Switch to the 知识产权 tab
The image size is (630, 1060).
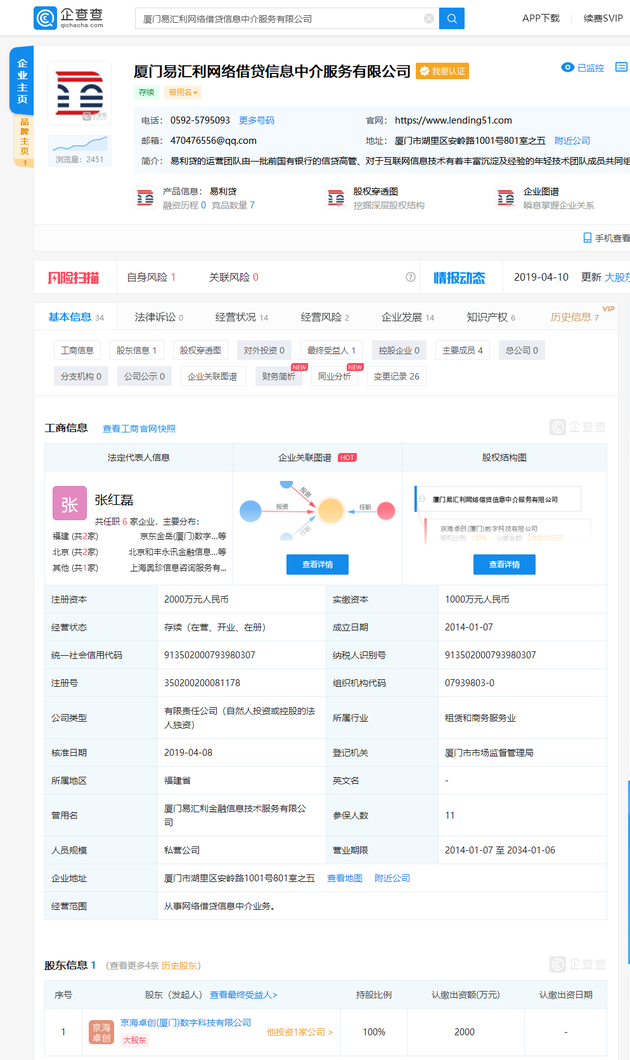coord(491,317)
